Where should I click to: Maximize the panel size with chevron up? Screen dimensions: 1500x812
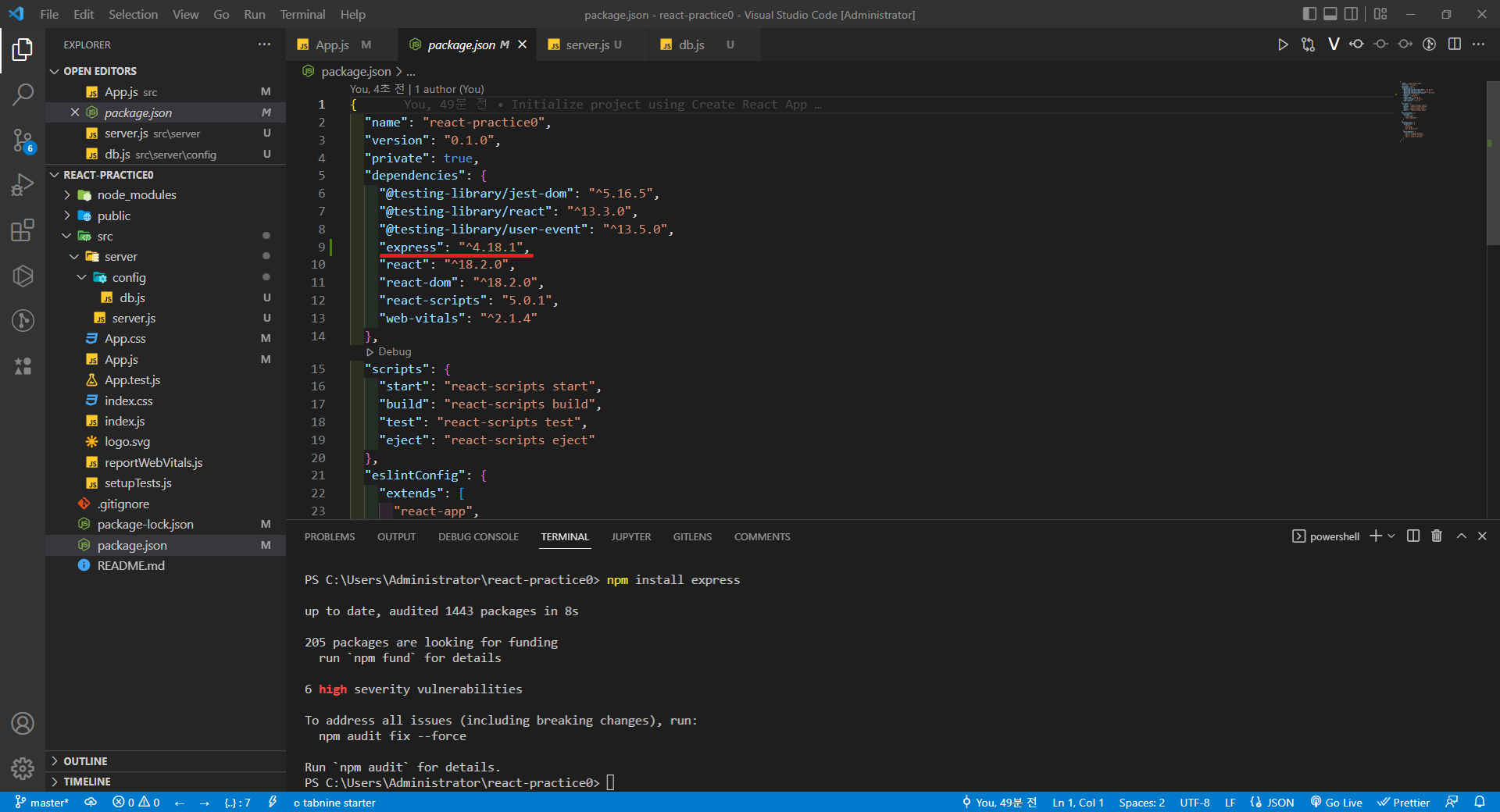point(1461,536)
